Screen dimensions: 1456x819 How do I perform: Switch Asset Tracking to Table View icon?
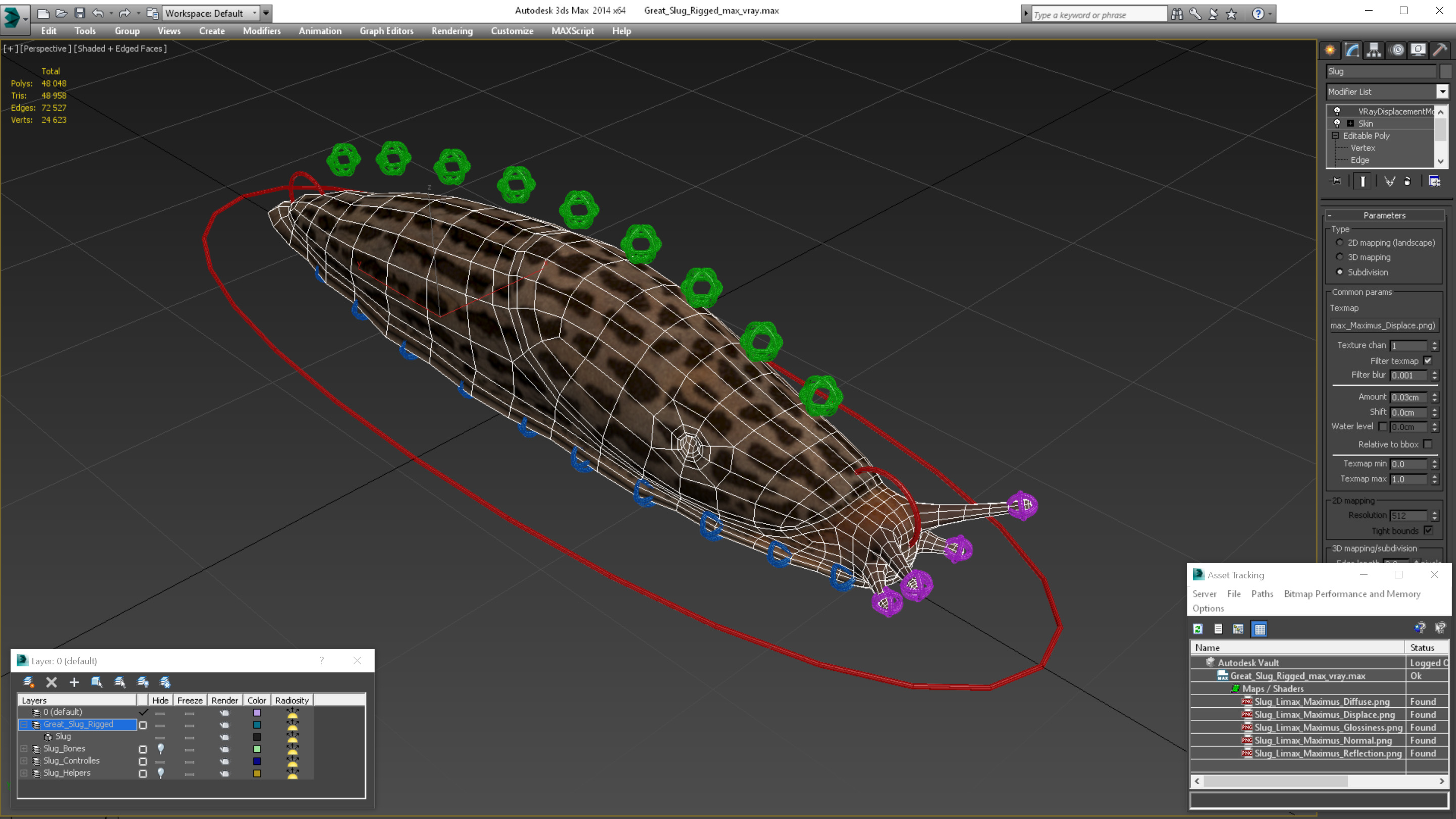click(1260, 628)
